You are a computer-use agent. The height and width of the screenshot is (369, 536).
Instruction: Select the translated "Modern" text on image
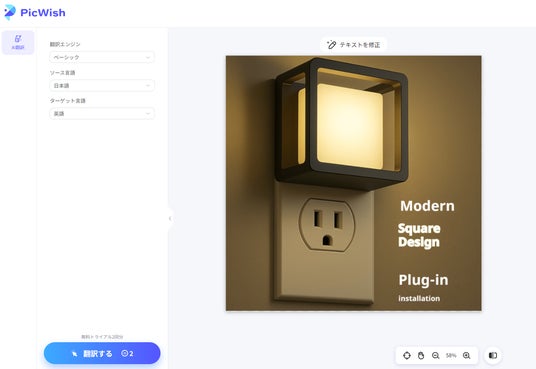427,206
